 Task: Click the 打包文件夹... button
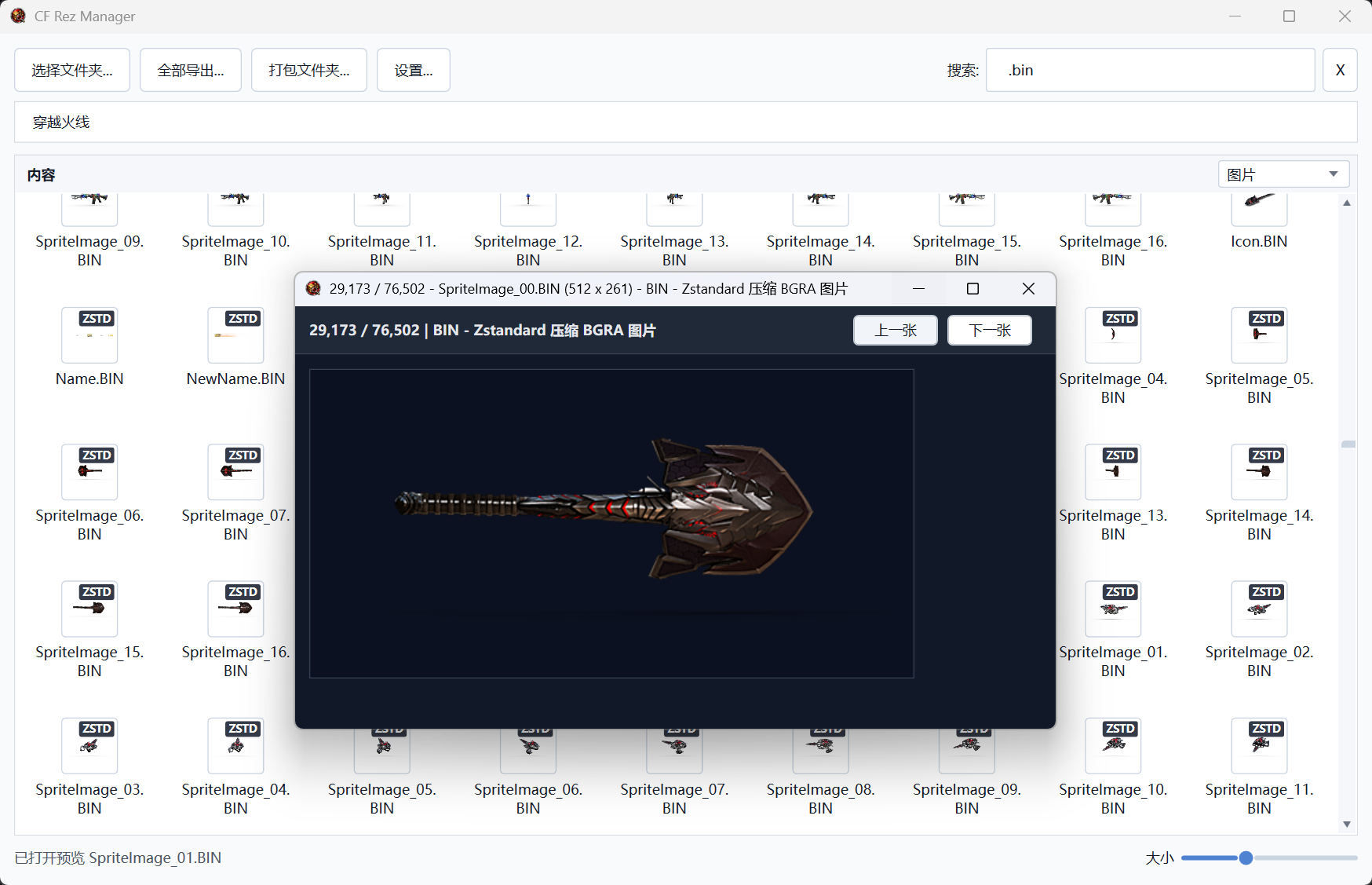point(309,70)
